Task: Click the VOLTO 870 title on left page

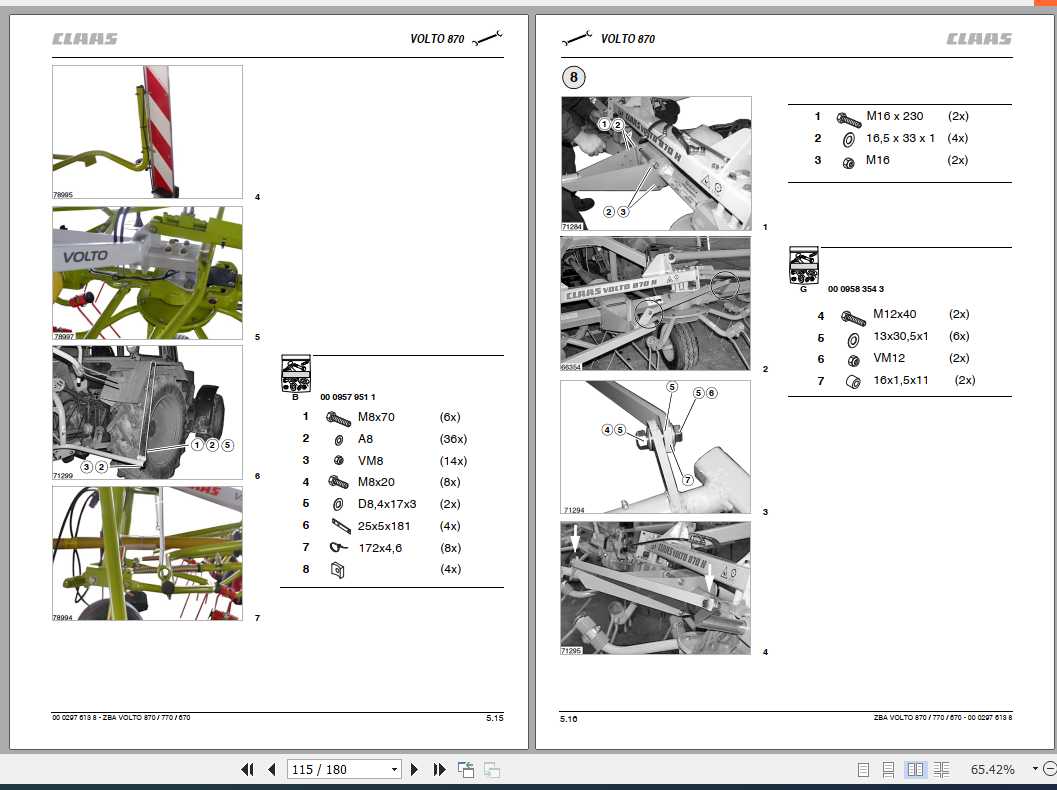Action: point(437,39)
